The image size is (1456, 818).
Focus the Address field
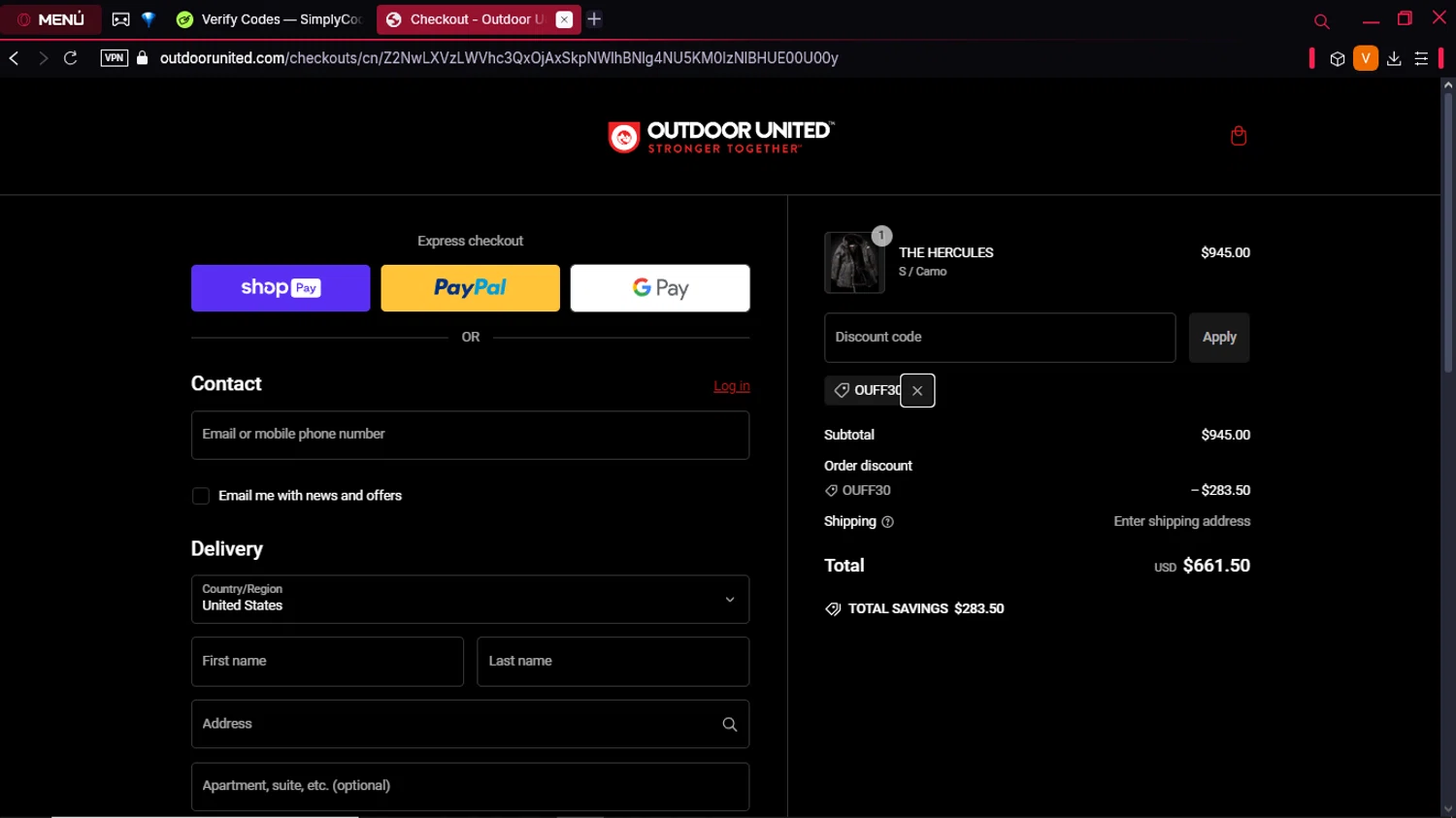click(x=470, y=724)
